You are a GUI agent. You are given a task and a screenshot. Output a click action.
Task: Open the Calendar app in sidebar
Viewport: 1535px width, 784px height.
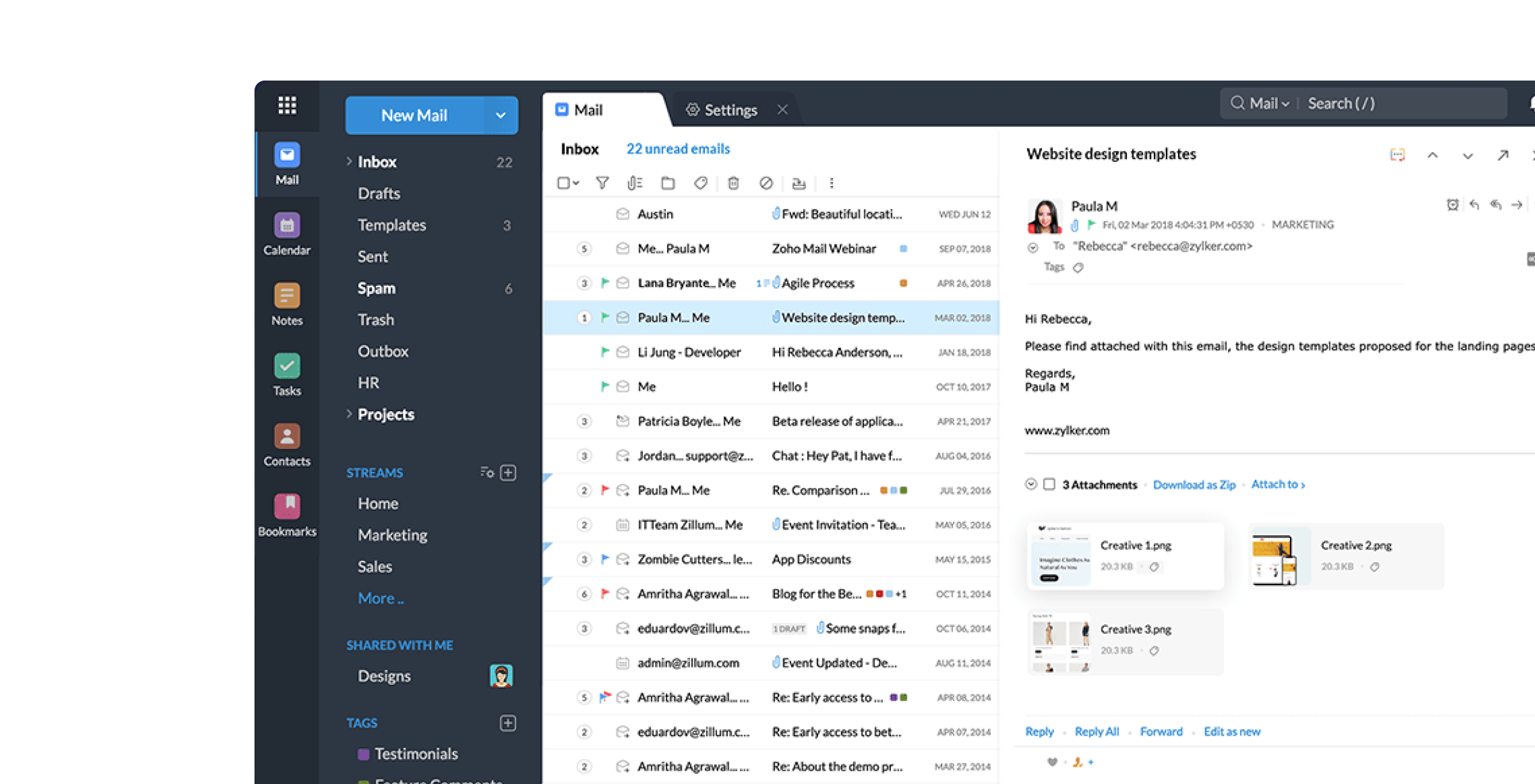287,226
